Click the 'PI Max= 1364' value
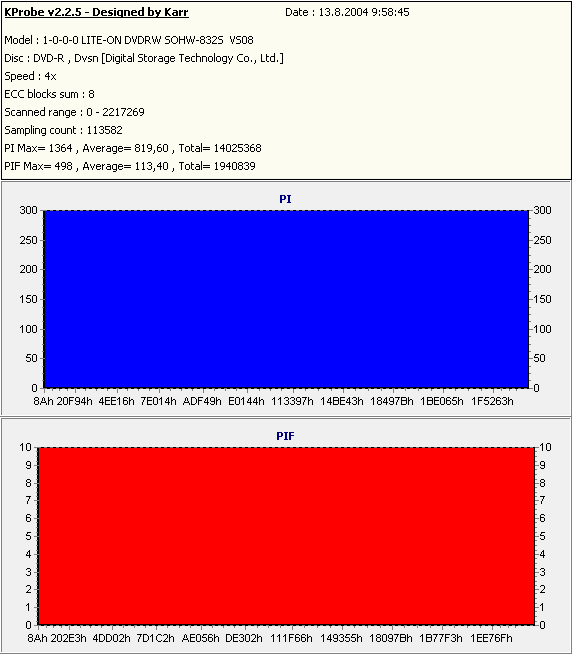 coord(38,148)
